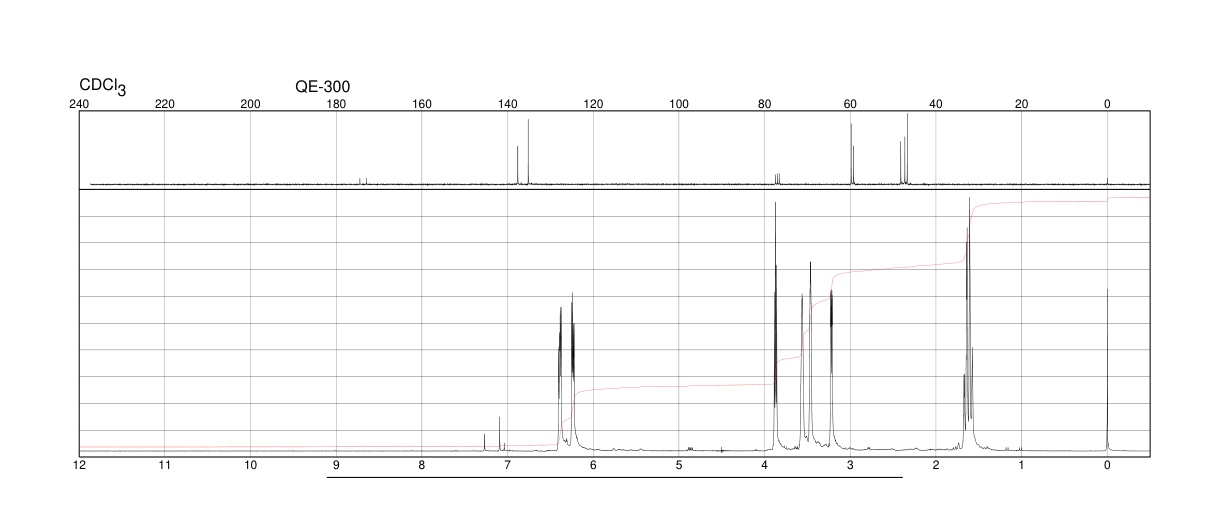Click the 5 ppm label on proton axis

(x=679, y=466)
